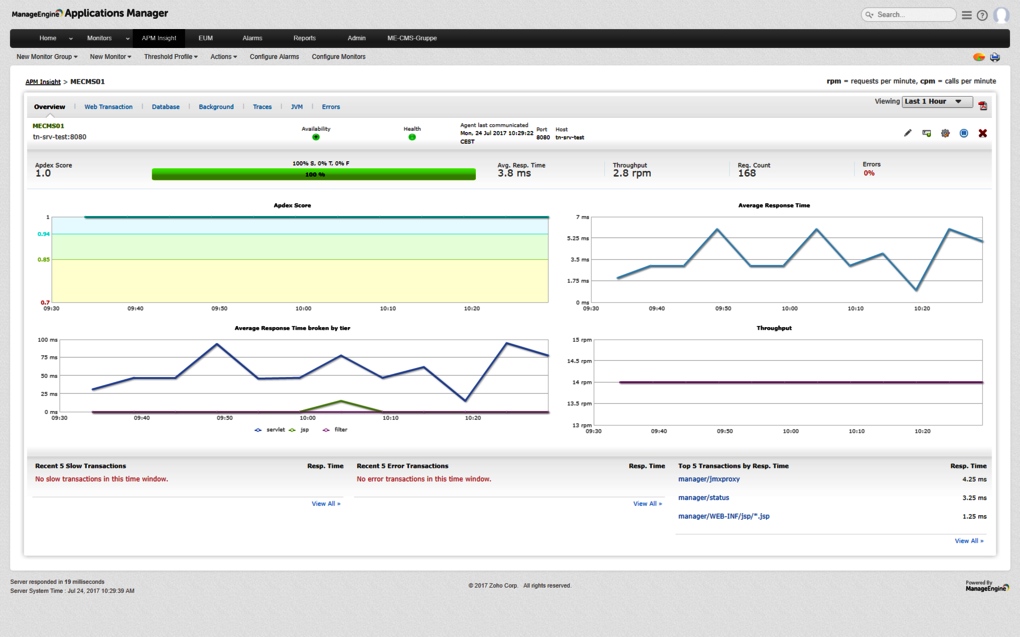This screenshot has height=637, width=1020.
Task: Click the help question mark icon
Action: pyautogui.click(x=982, y=15)
